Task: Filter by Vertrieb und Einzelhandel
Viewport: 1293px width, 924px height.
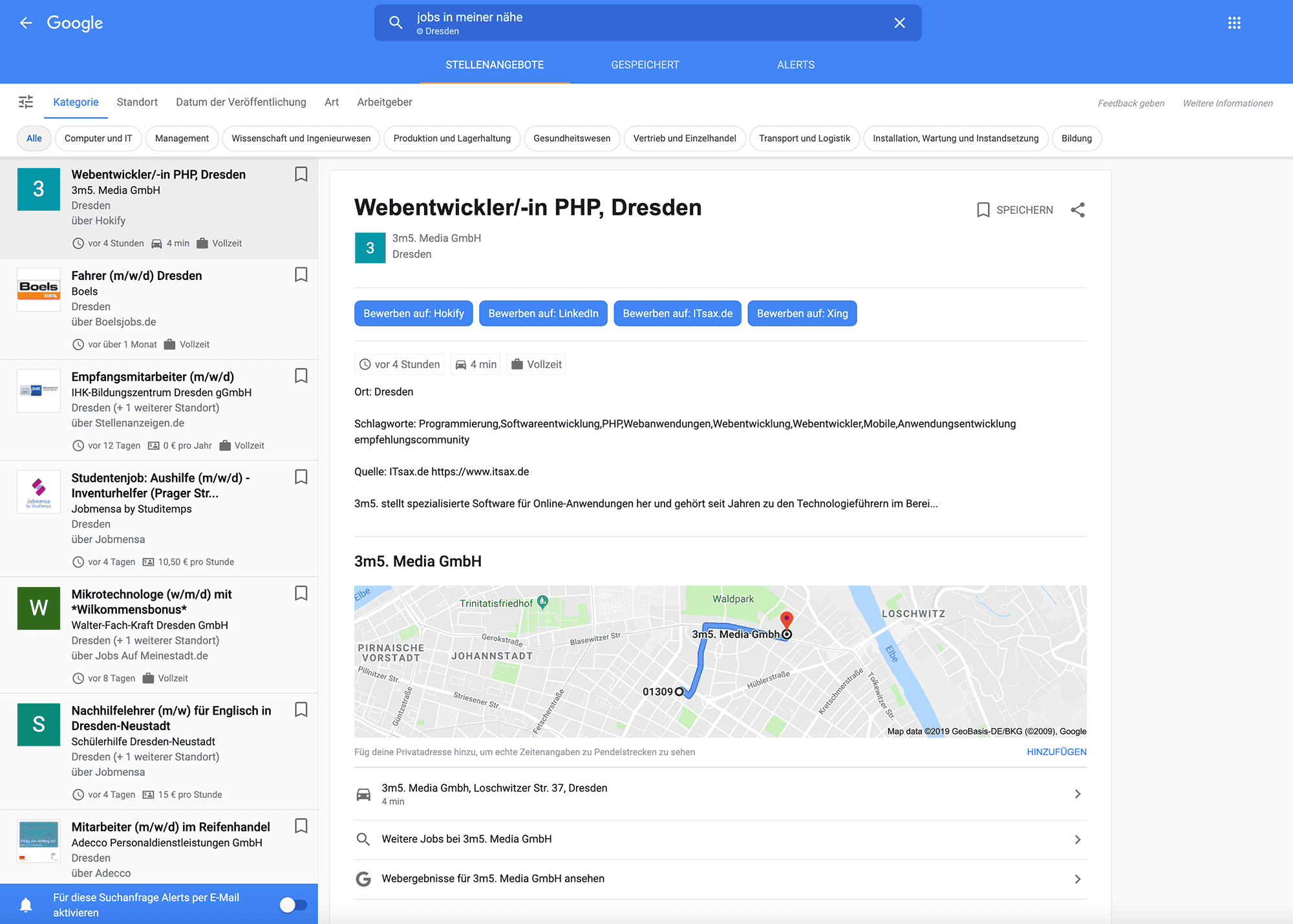Action: (x=685, y=138)
